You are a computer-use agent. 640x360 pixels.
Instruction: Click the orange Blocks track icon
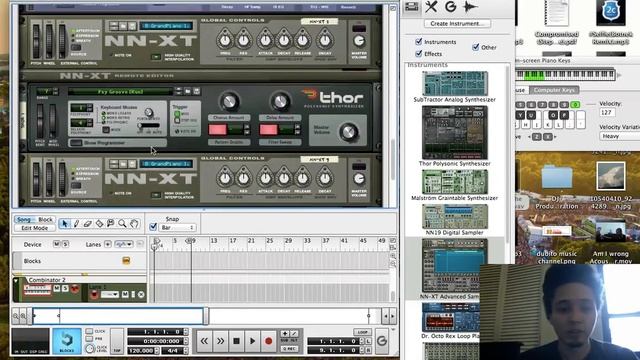[126, 260]
